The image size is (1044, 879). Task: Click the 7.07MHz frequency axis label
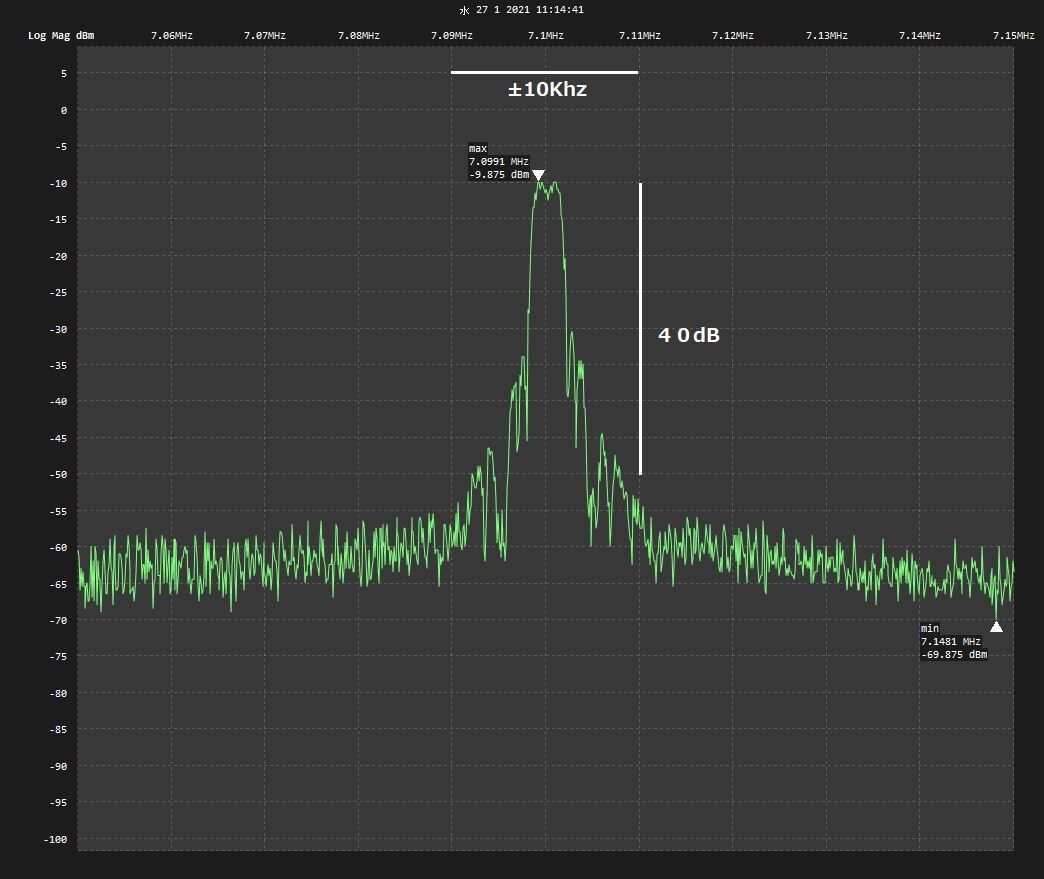[x=265, y=35]
